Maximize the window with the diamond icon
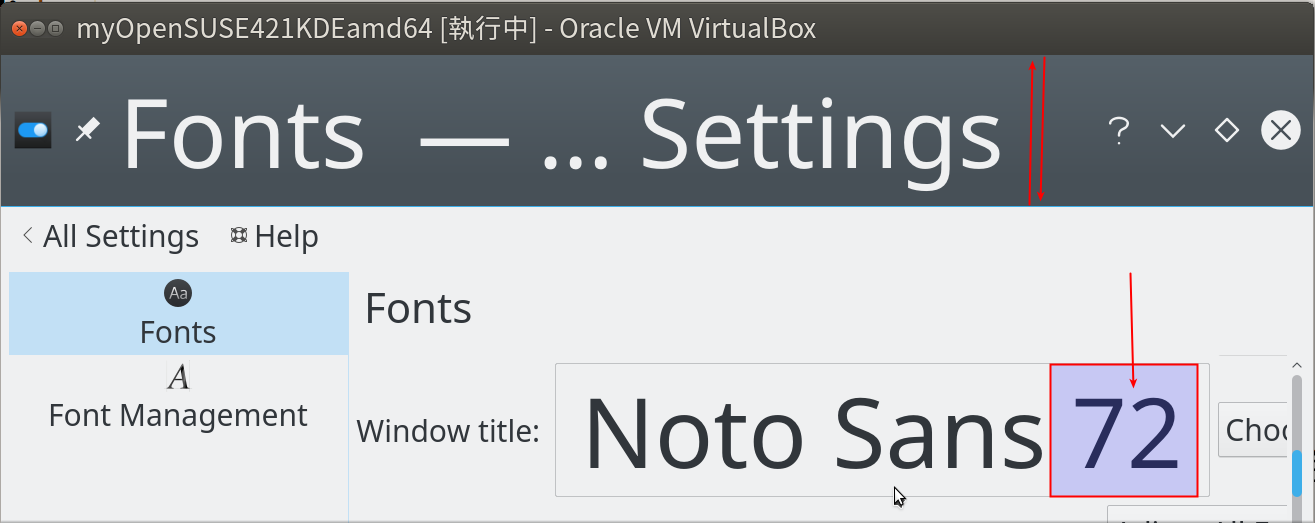This screenshot has width=1315, height=523. pos(1226,130)
